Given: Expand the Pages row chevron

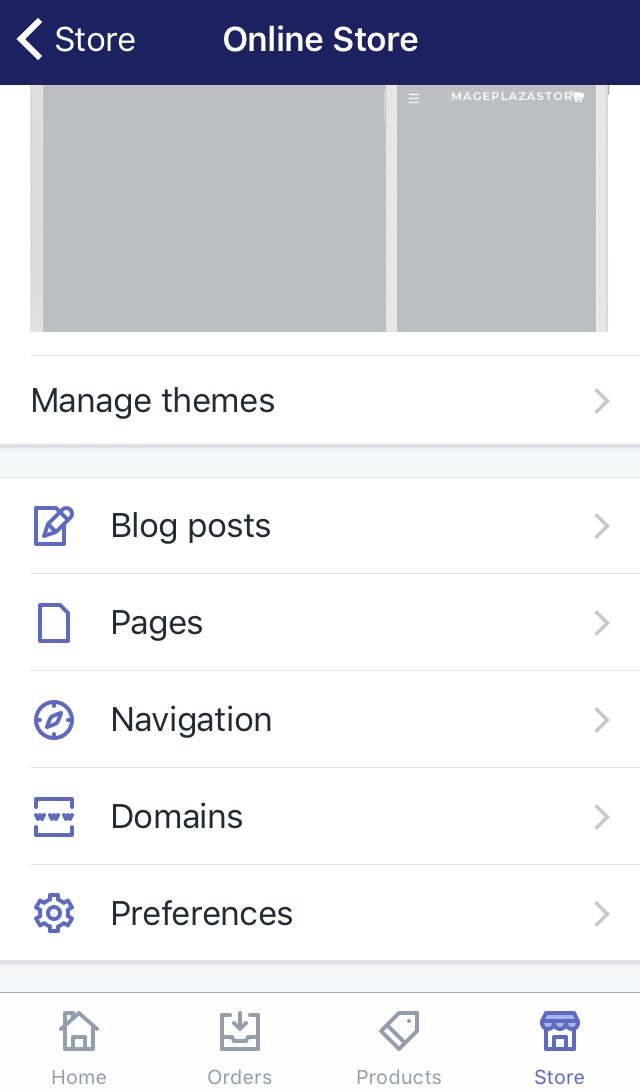Looking at the screenshot, I should pos(601,623).
